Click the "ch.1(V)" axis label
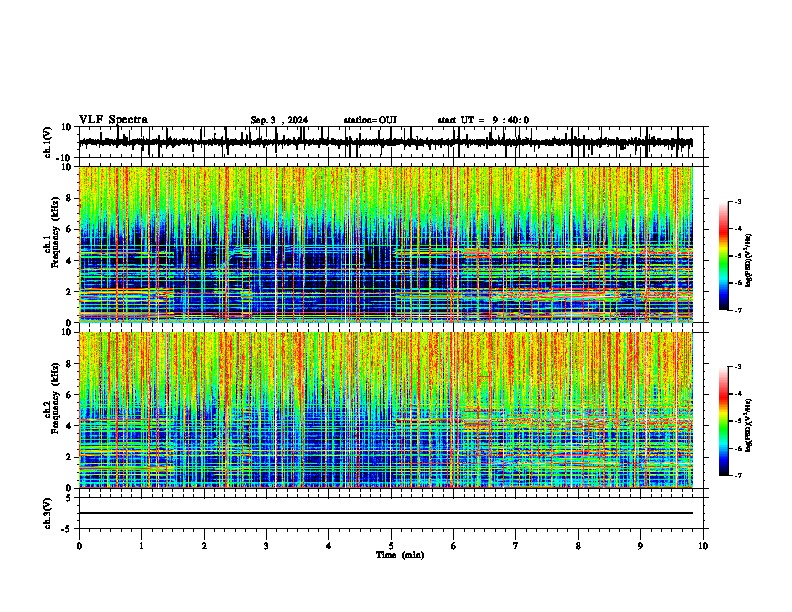This screenshot has width=792, height=612. pyautogui.click(x=47, y=142)
